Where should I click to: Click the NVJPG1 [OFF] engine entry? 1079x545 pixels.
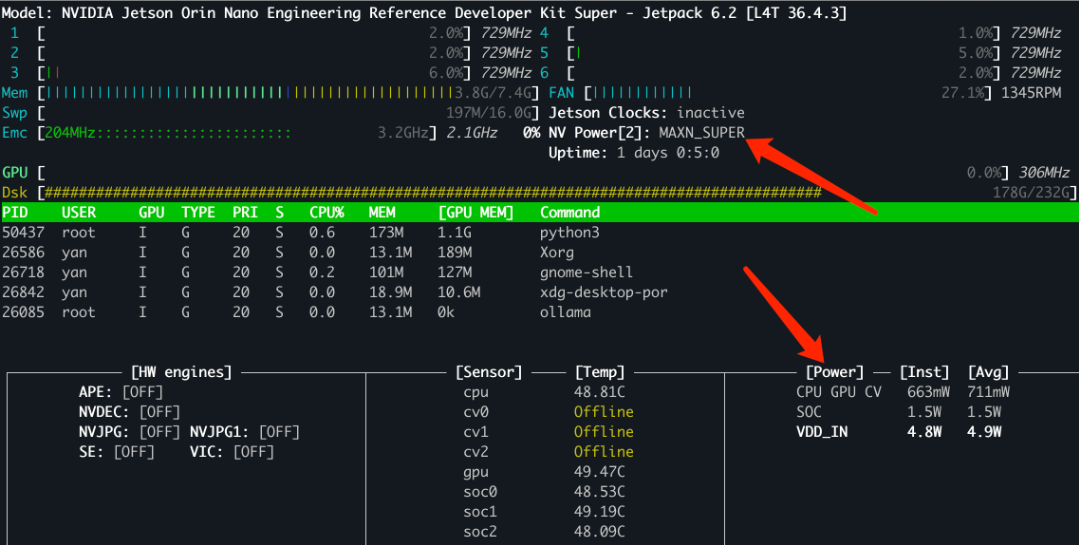(x=244, y=432)
